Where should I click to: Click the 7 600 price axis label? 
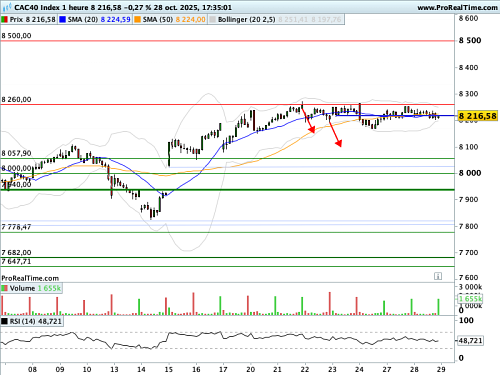(468, 278)
